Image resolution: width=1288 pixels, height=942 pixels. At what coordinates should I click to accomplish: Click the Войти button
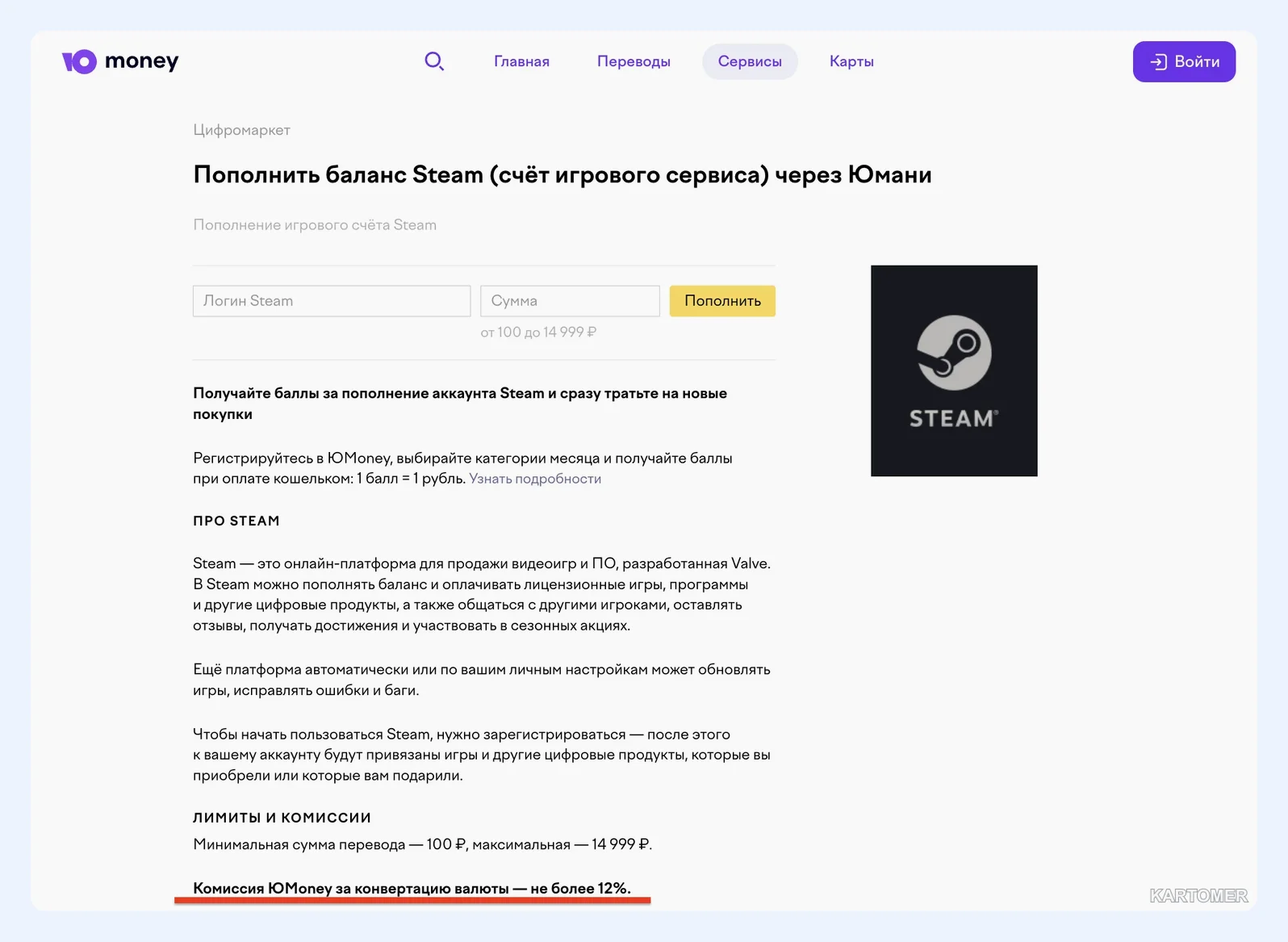tap(1184, 61)
